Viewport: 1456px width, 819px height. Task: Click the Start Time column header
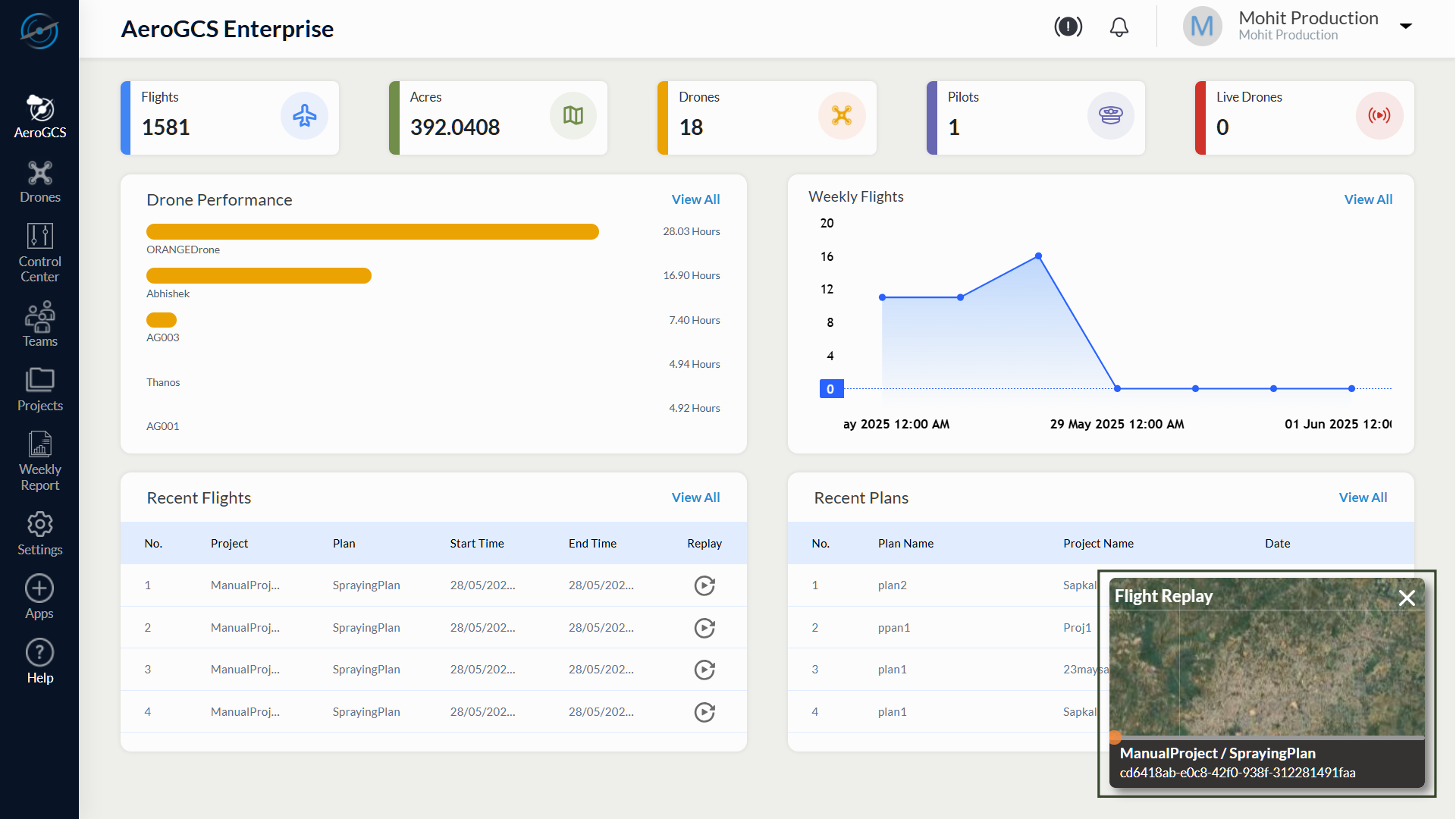click(x=476, y=544)
